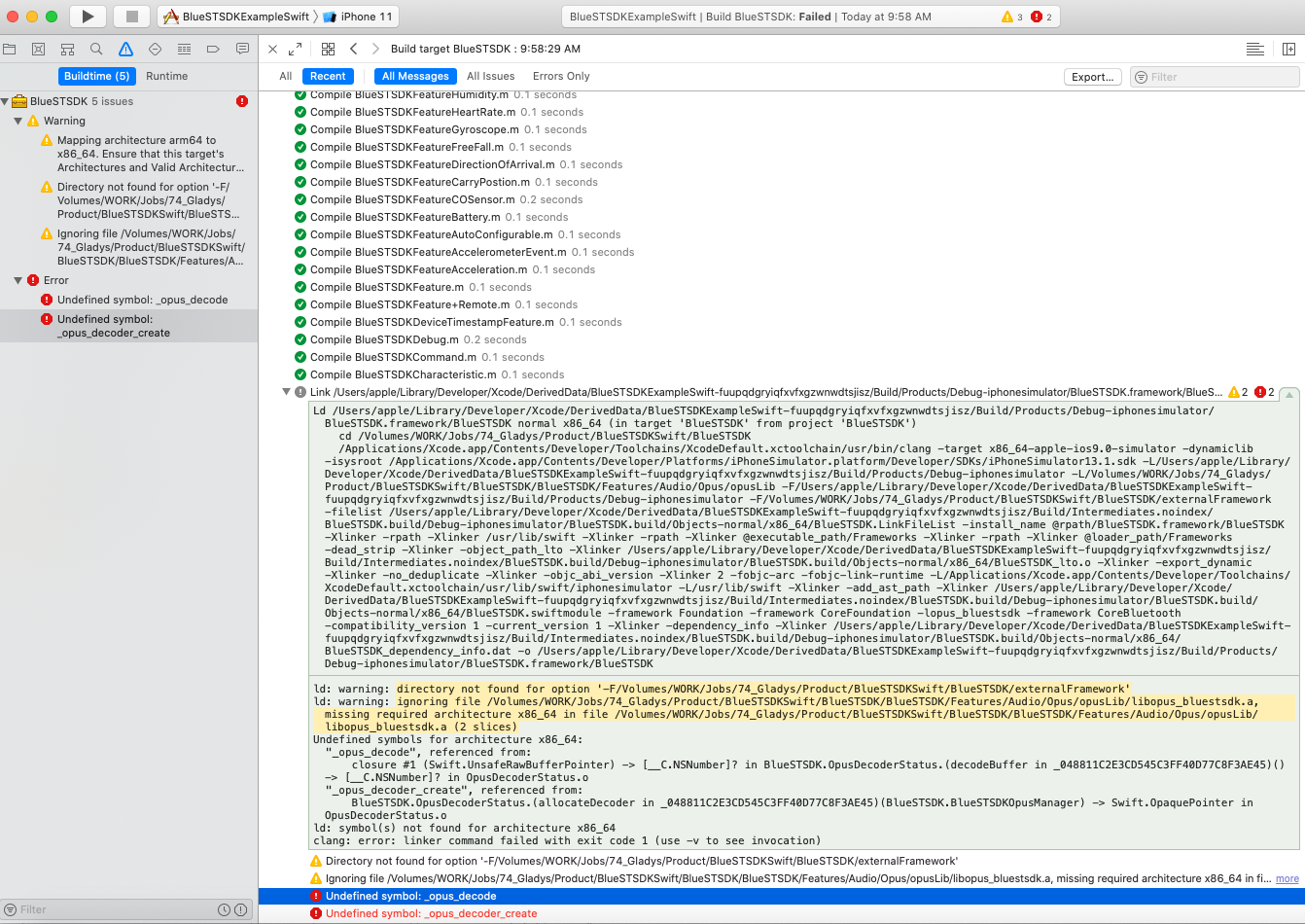Collapse the Link BlueSTSDK.framework log entry
1305x924 pixels.
point(285,391)
